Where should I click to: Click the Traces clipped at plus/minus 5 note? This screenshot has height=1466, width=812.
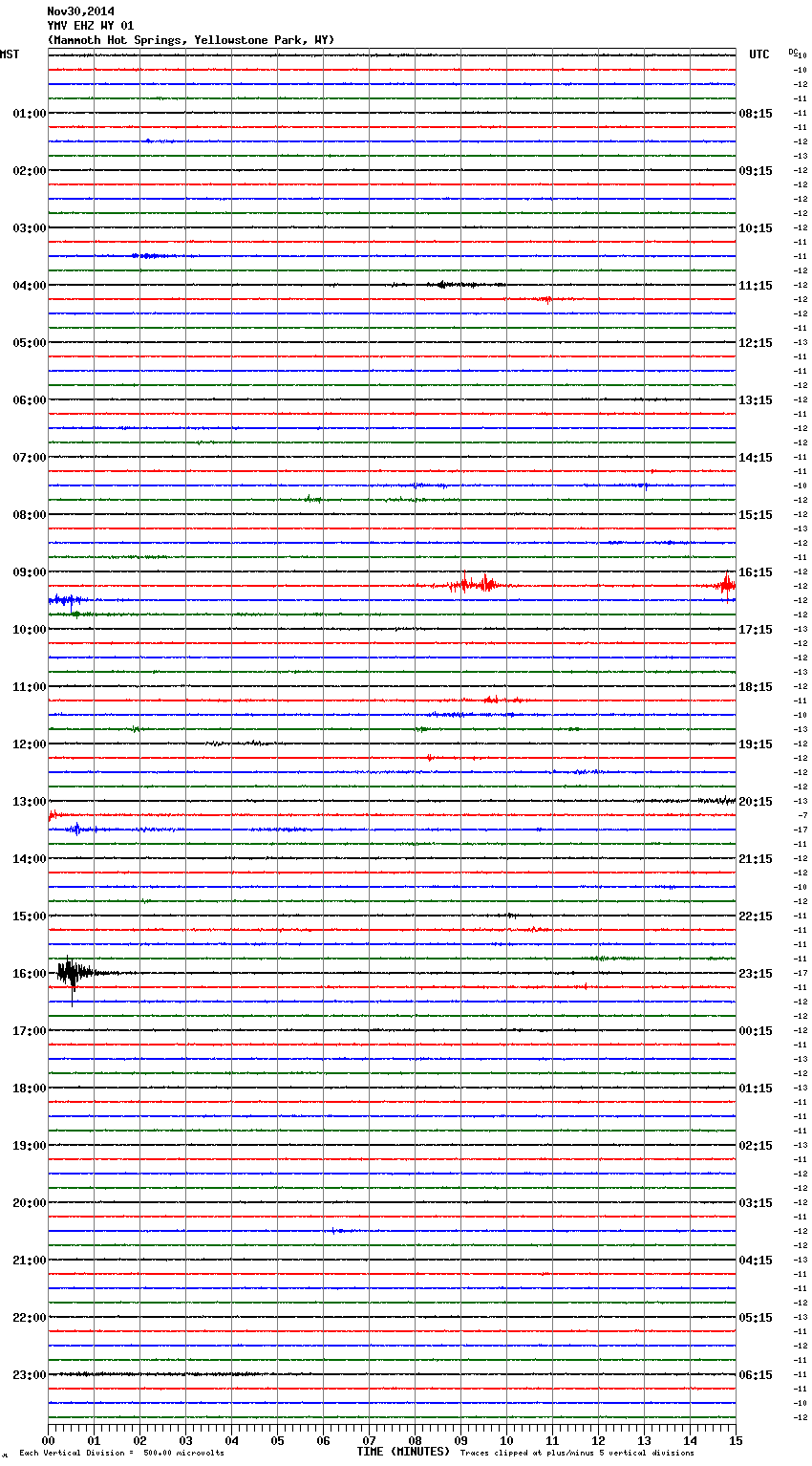tap(577, 1454)
